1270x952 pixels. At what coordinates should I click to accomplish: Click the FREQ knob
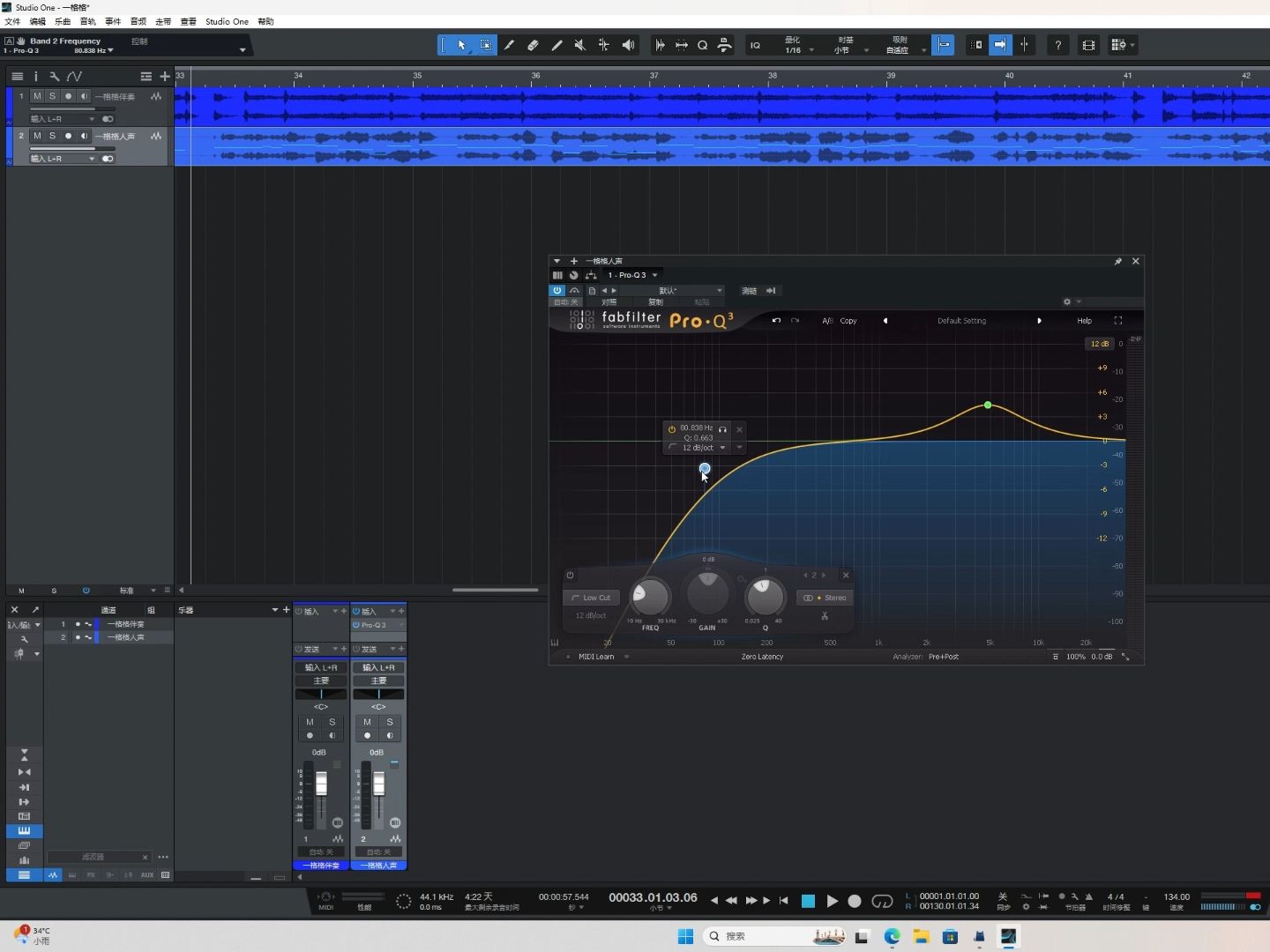click(x=650, y=597)
